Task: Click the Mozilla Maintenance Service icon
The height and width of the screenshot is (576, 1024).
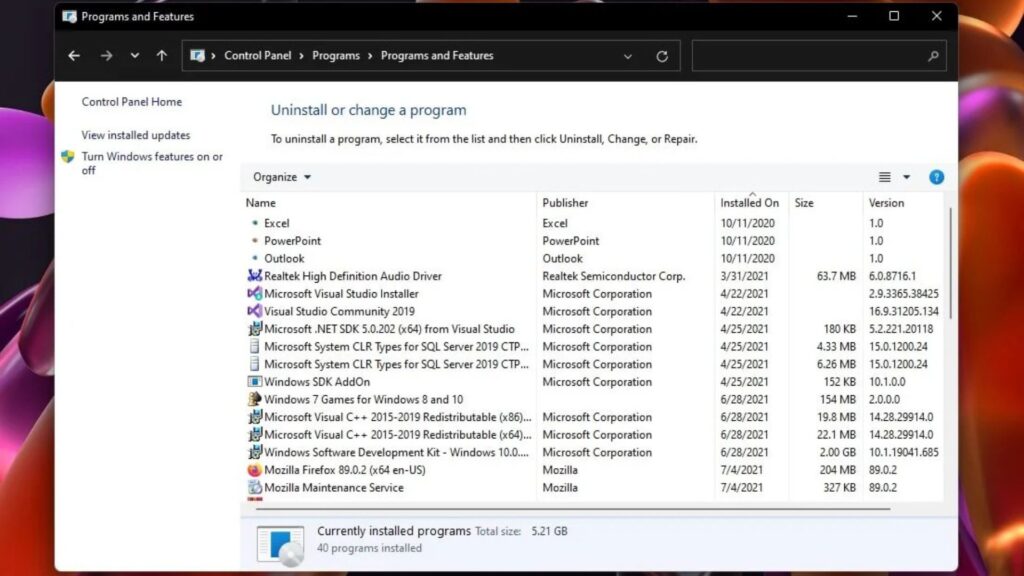Action: click(x=255, y=488)
